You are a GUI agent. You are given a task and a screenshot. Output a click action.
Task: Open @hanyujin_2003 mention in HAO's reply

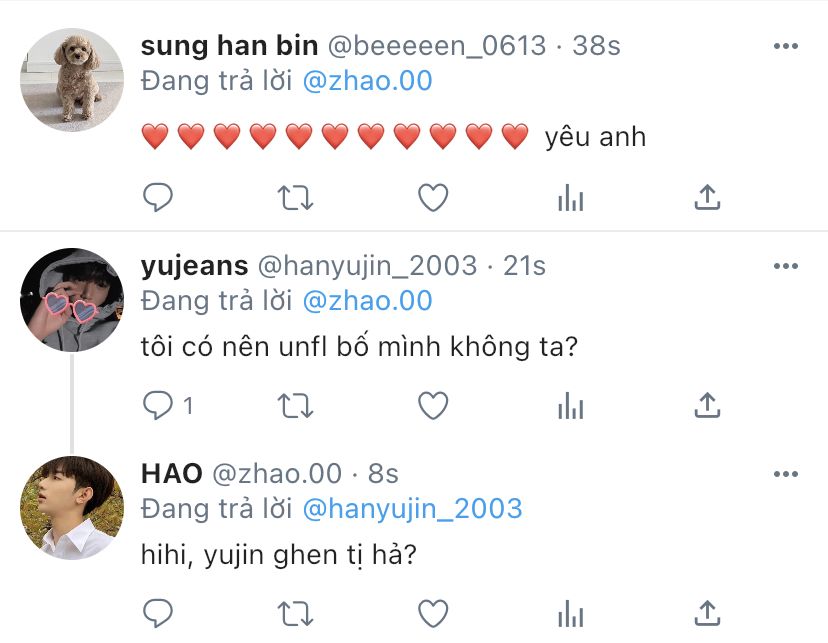[412, 509]
